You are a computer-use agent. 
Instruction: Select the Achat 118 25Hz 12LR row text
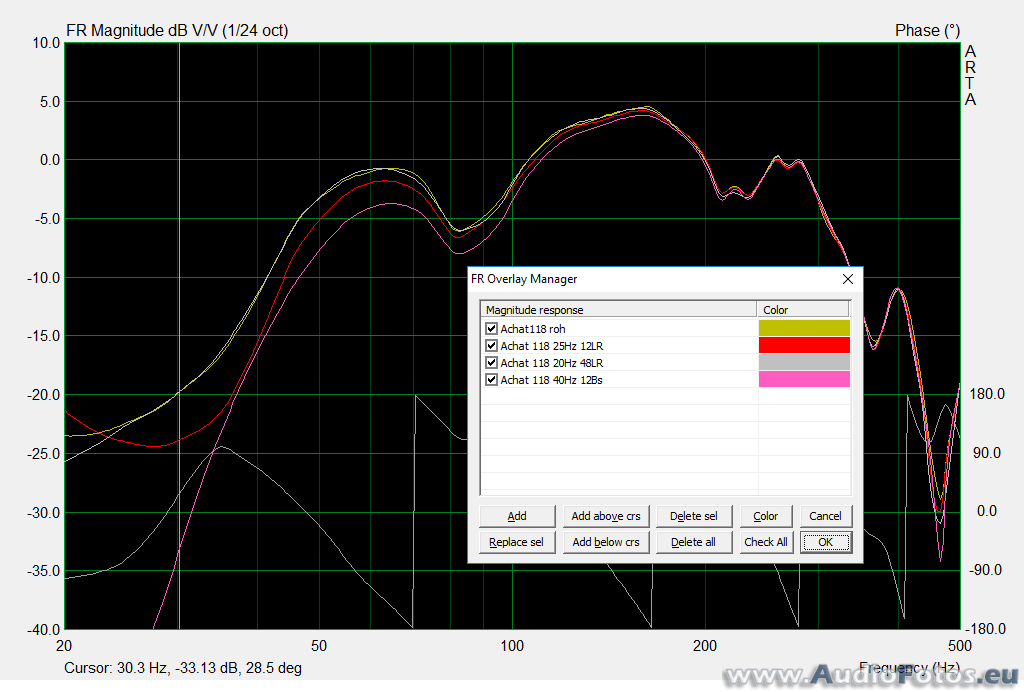pyautogui.click(x=552, y=346)
